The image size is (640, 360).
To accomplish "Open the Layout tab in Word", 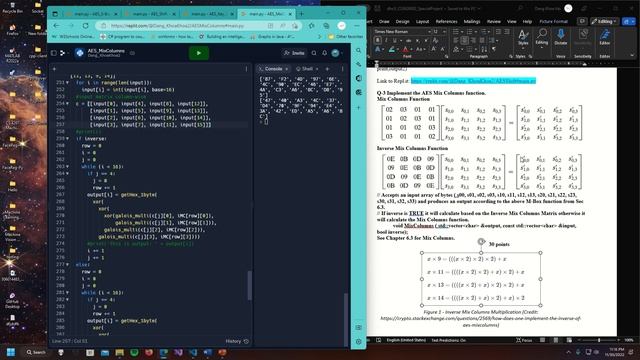I will [x=422, y=21].
